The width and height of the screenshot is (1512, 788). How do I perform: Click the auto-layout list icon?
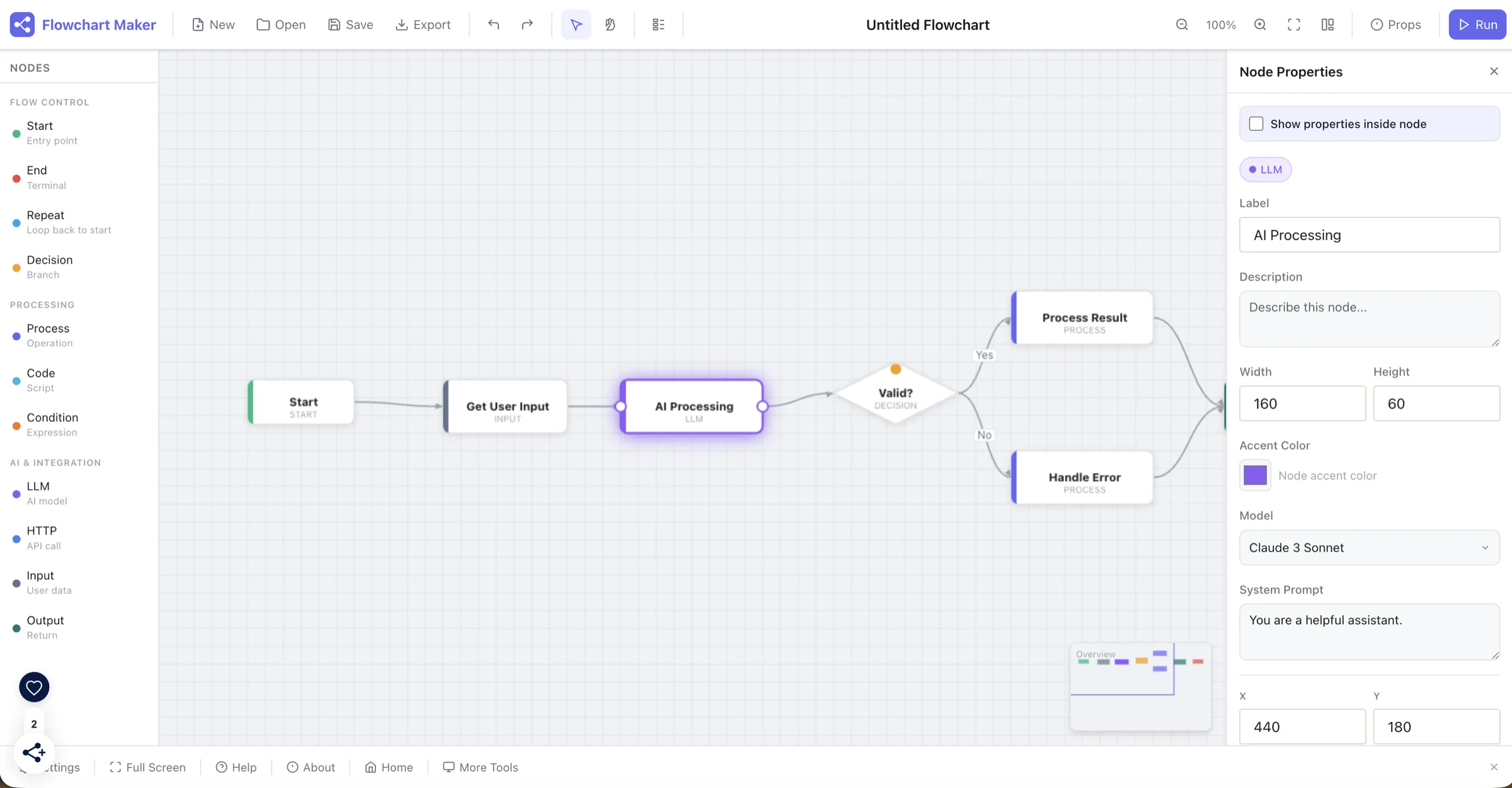tap(658, 25)
